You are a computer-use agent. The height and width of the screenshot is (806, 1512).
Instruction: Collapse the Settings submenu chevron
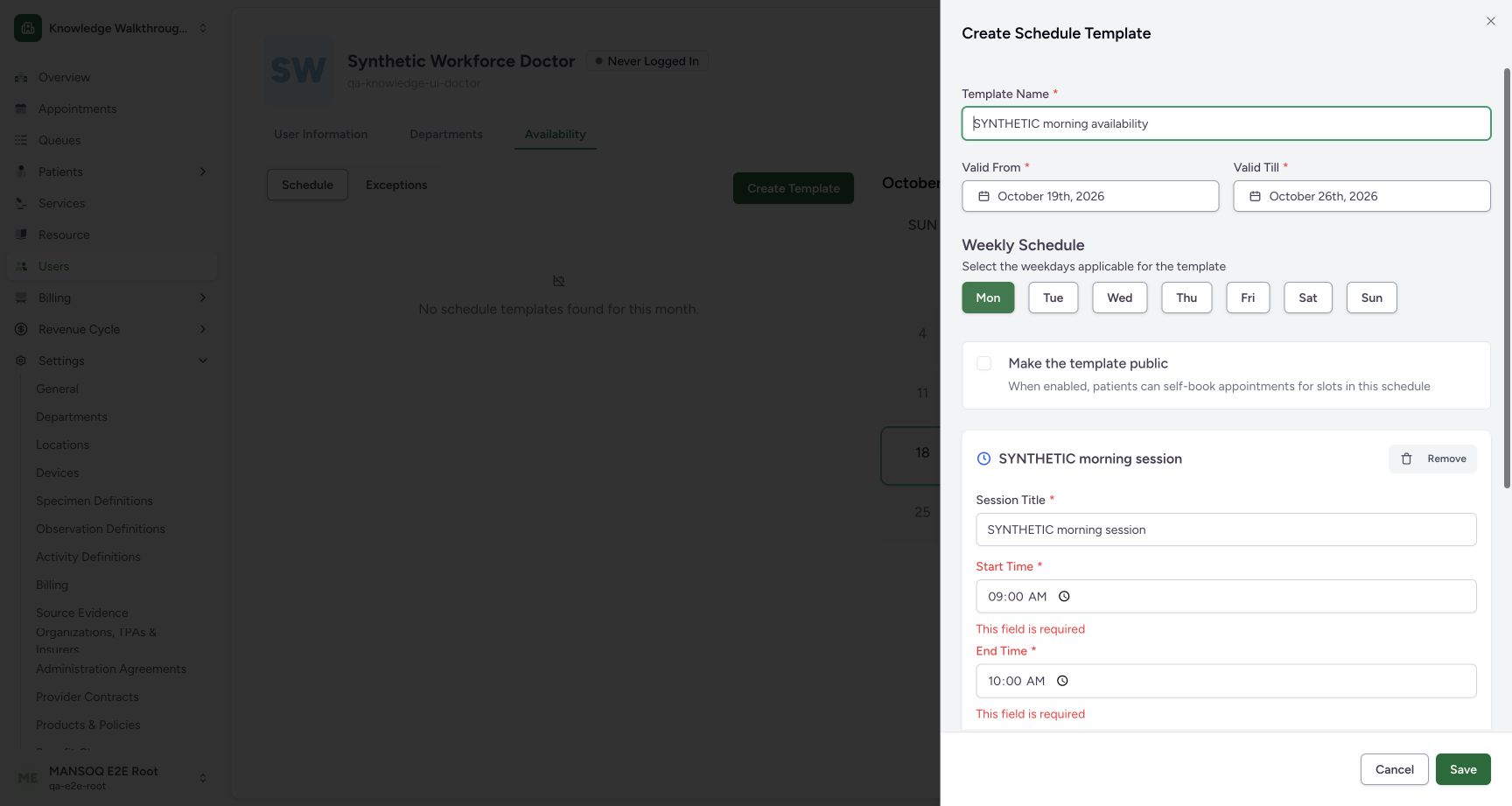203,361
